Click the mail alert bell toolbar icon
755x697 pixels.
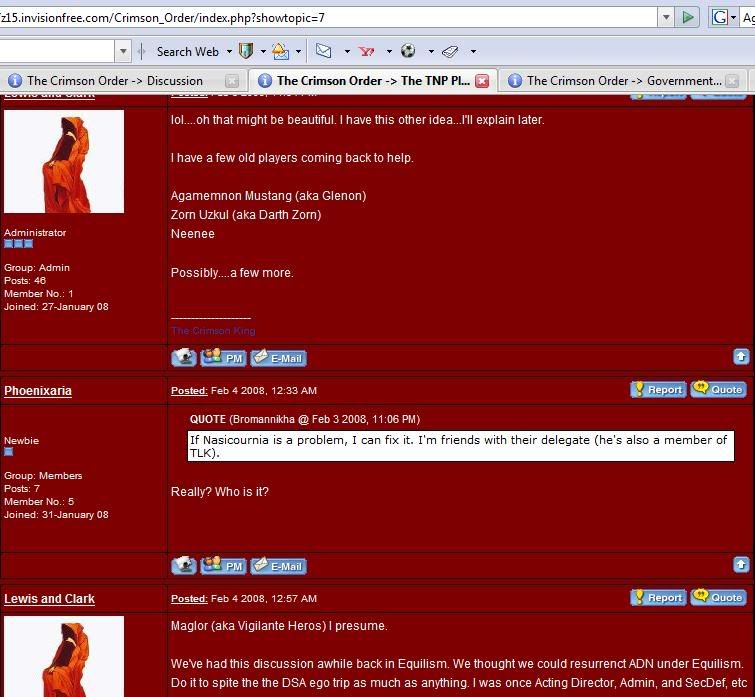click(280, 51)
